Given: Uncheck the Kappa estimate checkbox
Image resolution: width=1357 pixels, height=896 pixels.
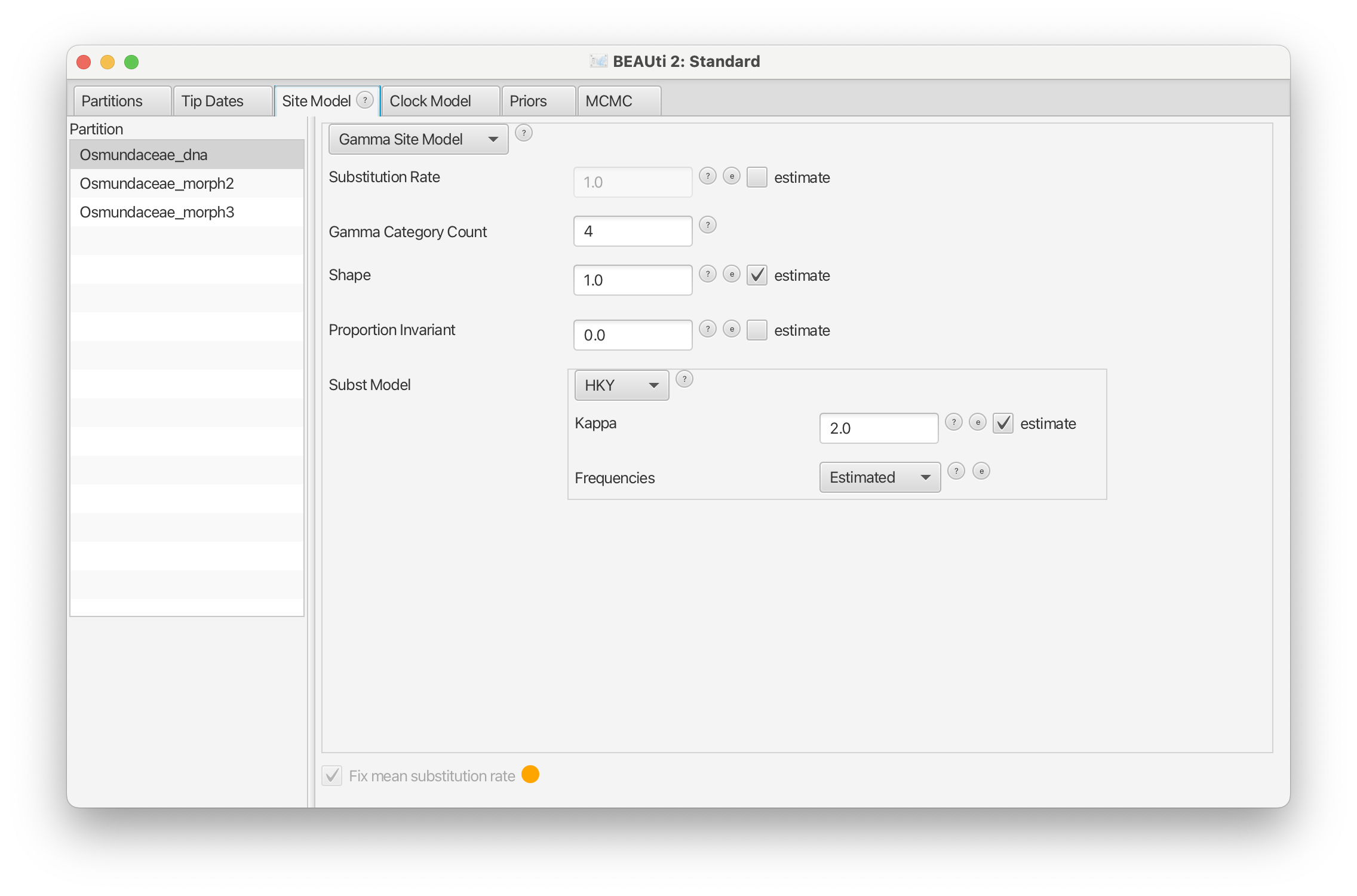Looking at the screenshot, I should [x=1003, y=424].
